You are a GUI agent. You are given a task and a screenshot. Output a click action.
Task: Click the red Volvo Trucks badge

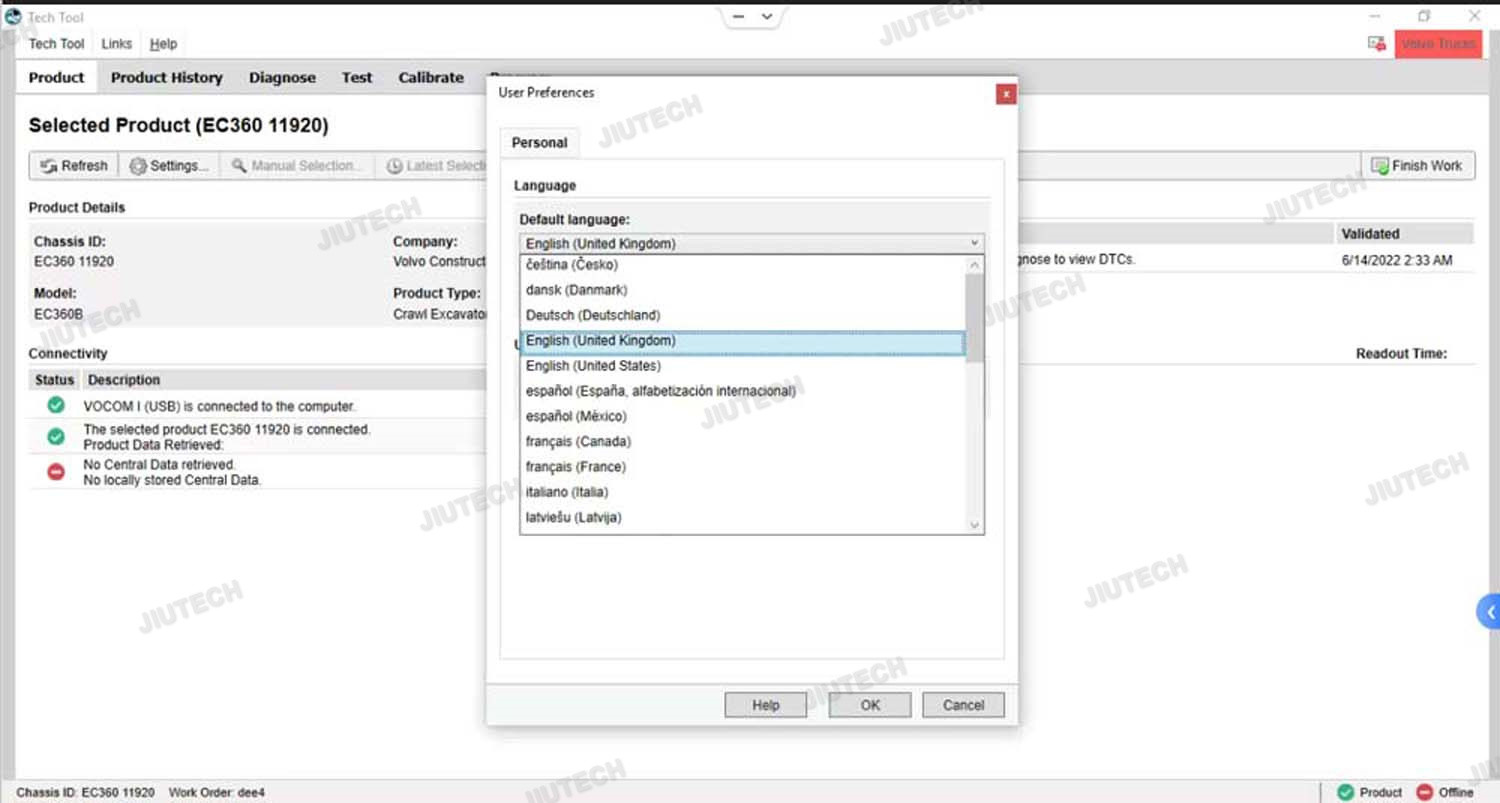(1437, 44)
